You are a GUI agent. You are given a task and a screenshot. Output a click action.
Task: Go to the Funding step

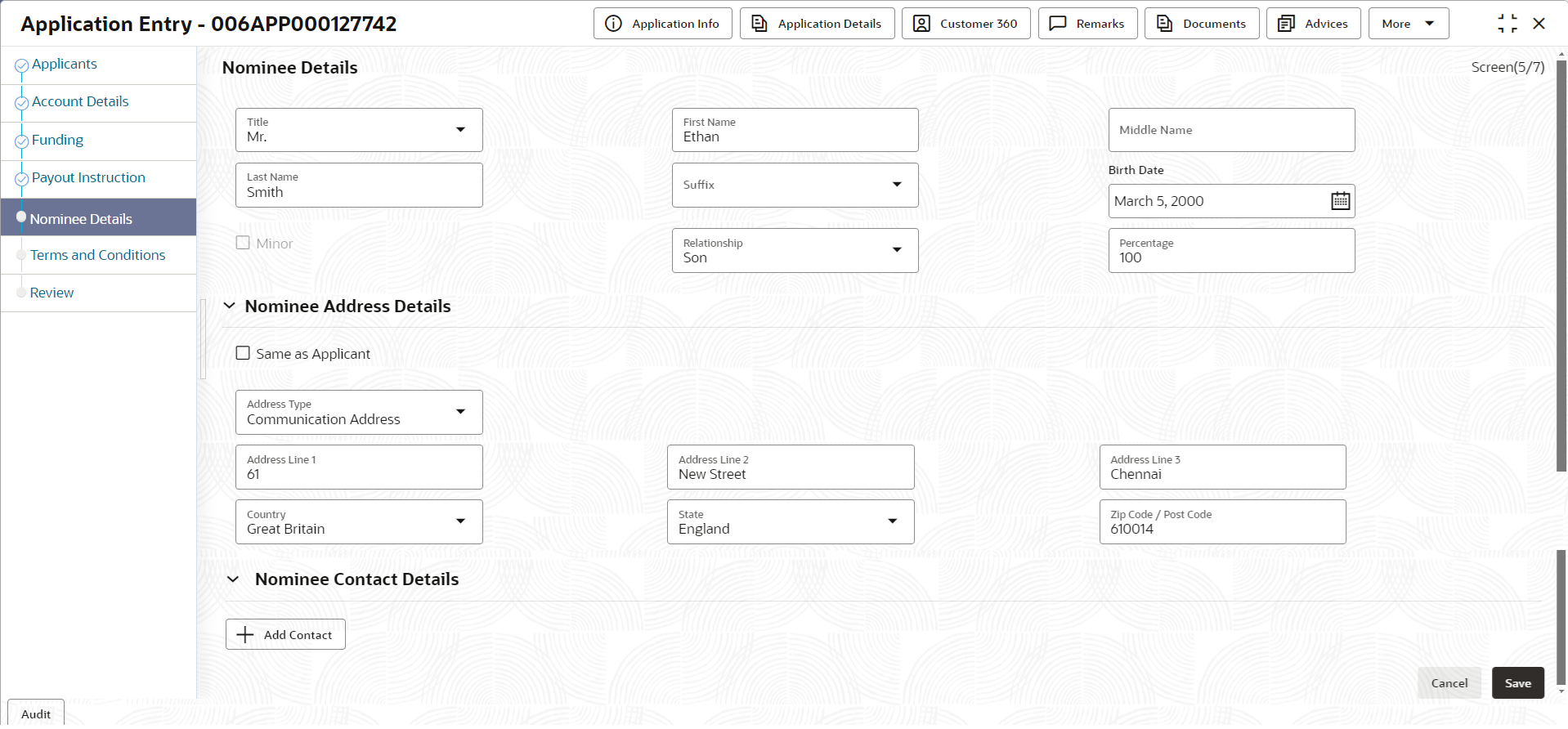coord(57,140)
